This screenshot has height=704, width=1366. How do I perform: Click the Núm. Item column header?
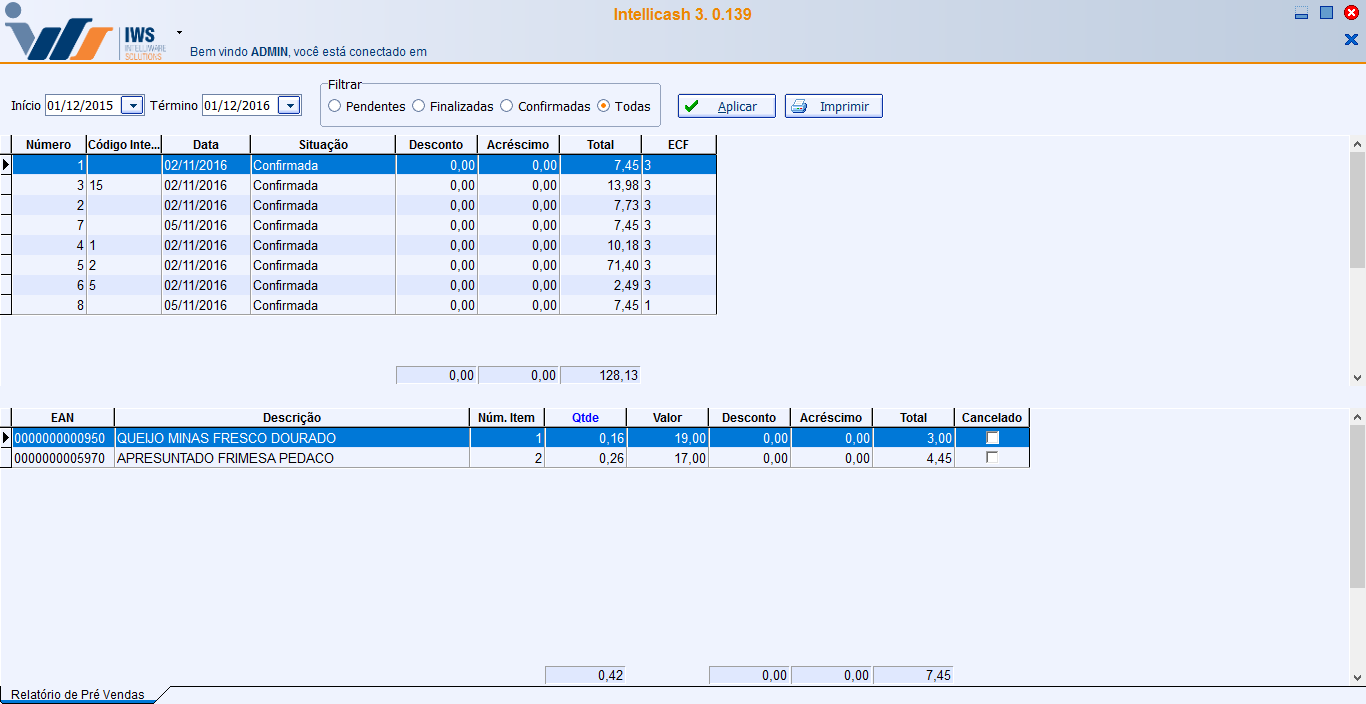click(507, 418)
